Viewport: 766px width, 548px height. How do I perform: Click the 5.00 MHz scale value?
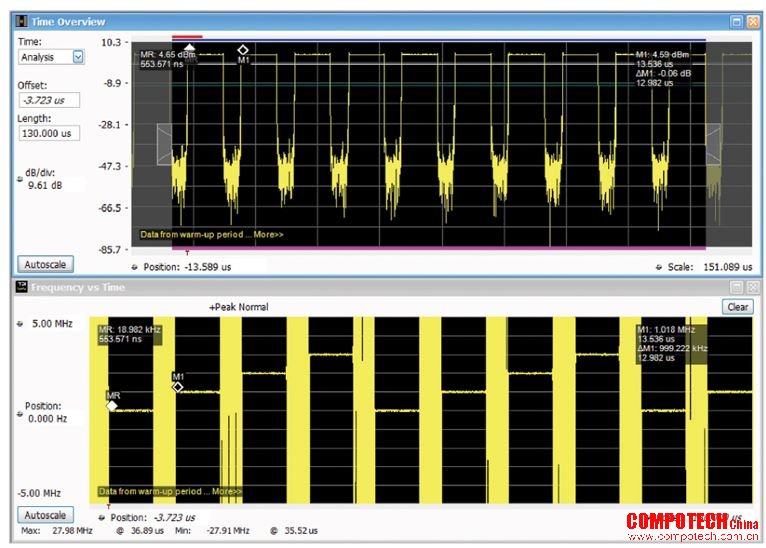point(52,324)
